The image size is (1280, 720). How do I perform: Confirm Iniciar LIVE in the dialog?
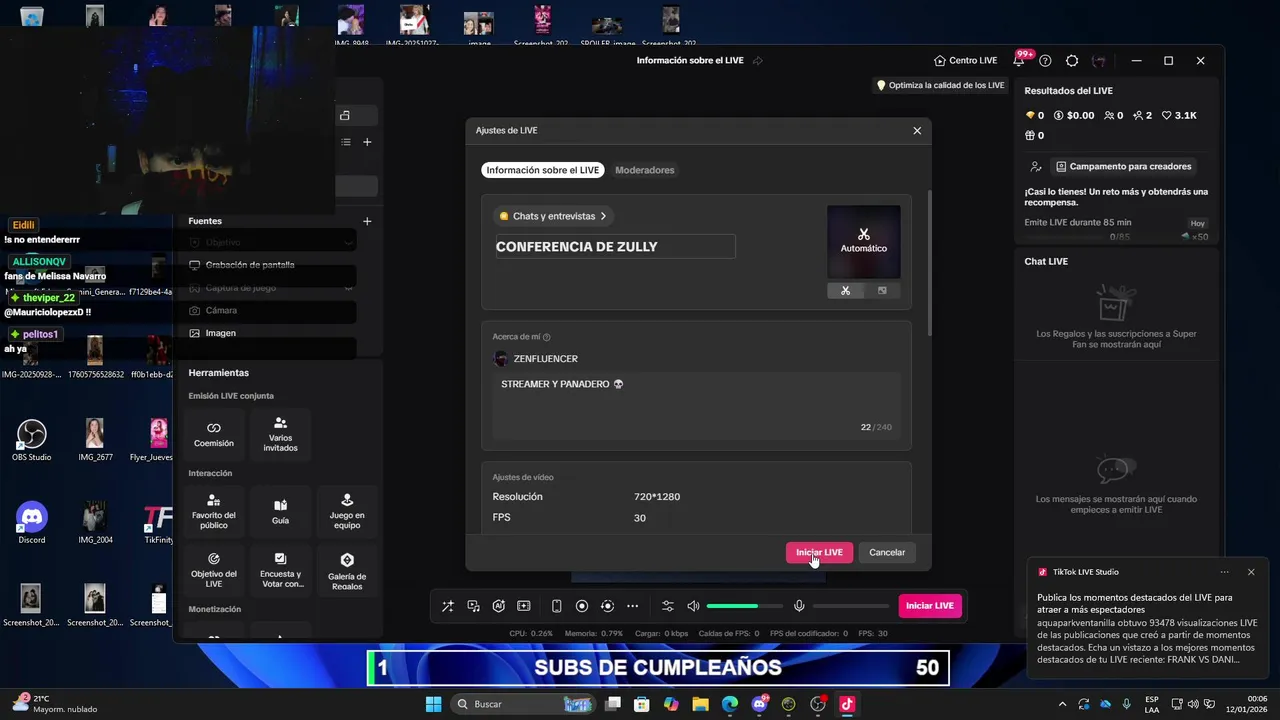819,552
